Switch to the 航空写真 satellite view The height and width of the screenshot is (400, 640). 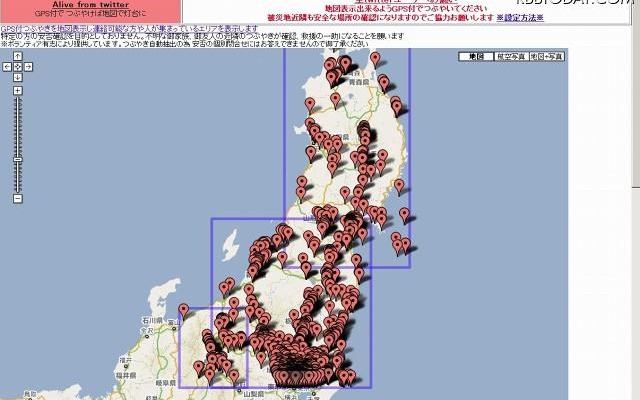tap(511, 57)
